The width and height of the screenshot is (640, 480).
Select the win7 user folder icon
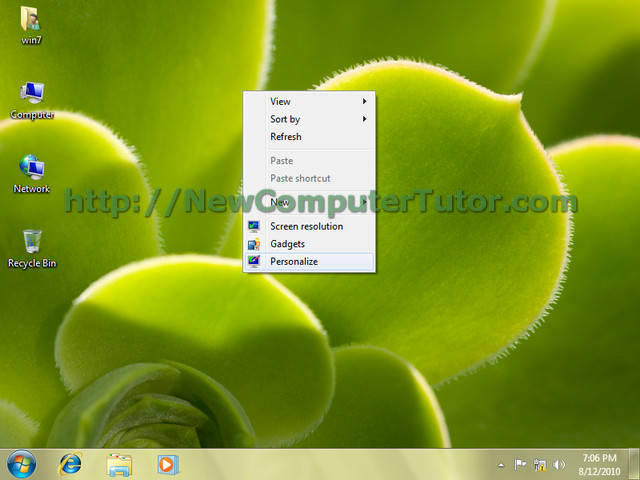[x=31, y=25]
